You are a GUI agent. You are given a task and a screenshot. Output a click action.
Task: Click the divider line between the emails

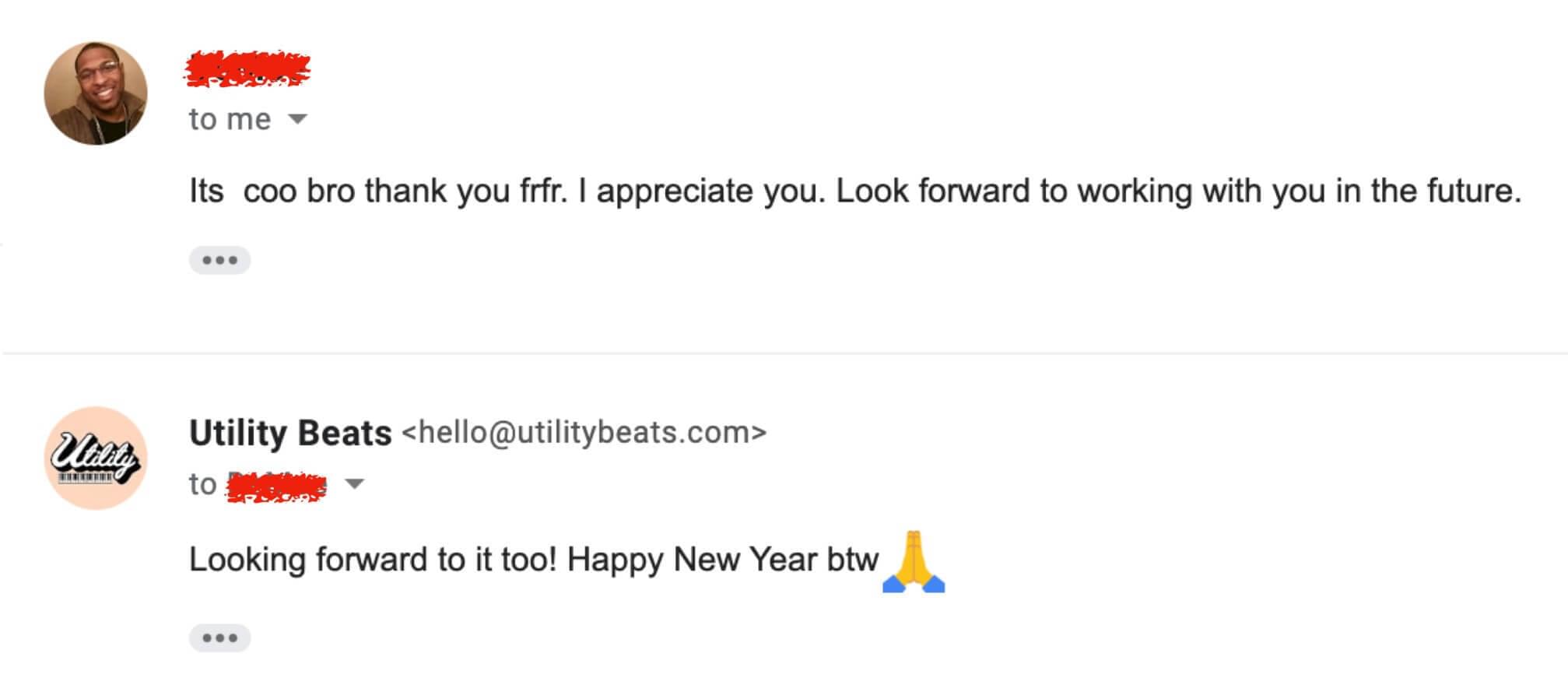point(784,353)
